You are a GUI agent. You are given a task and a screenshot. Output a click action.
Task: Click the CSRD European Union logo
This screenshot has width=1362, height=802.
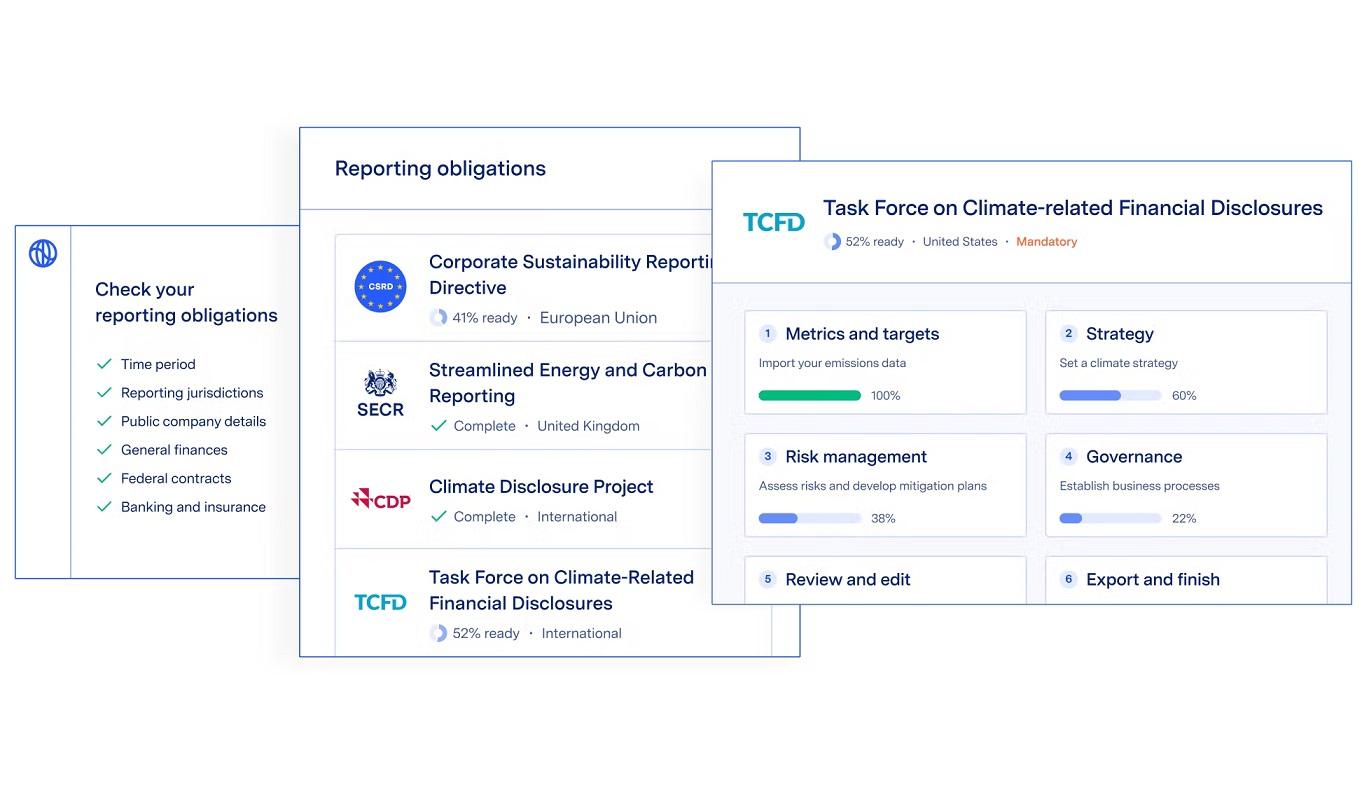tap(380, 287)
